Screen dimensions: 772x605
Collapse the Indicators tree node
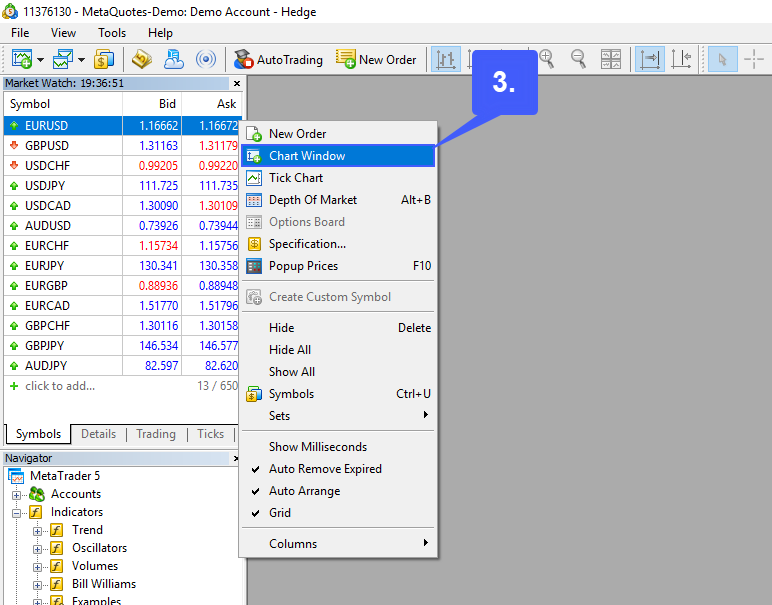click(16, 513)
